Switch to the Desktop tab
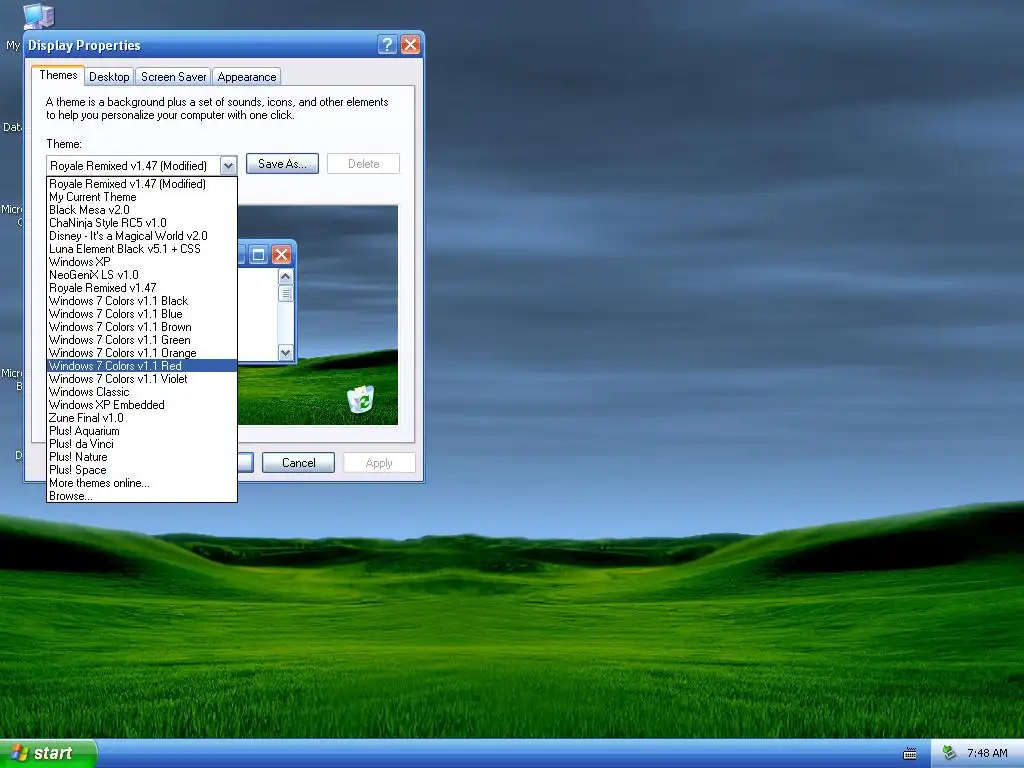This screenshot has width=1024, height=768. click(109, 77)
